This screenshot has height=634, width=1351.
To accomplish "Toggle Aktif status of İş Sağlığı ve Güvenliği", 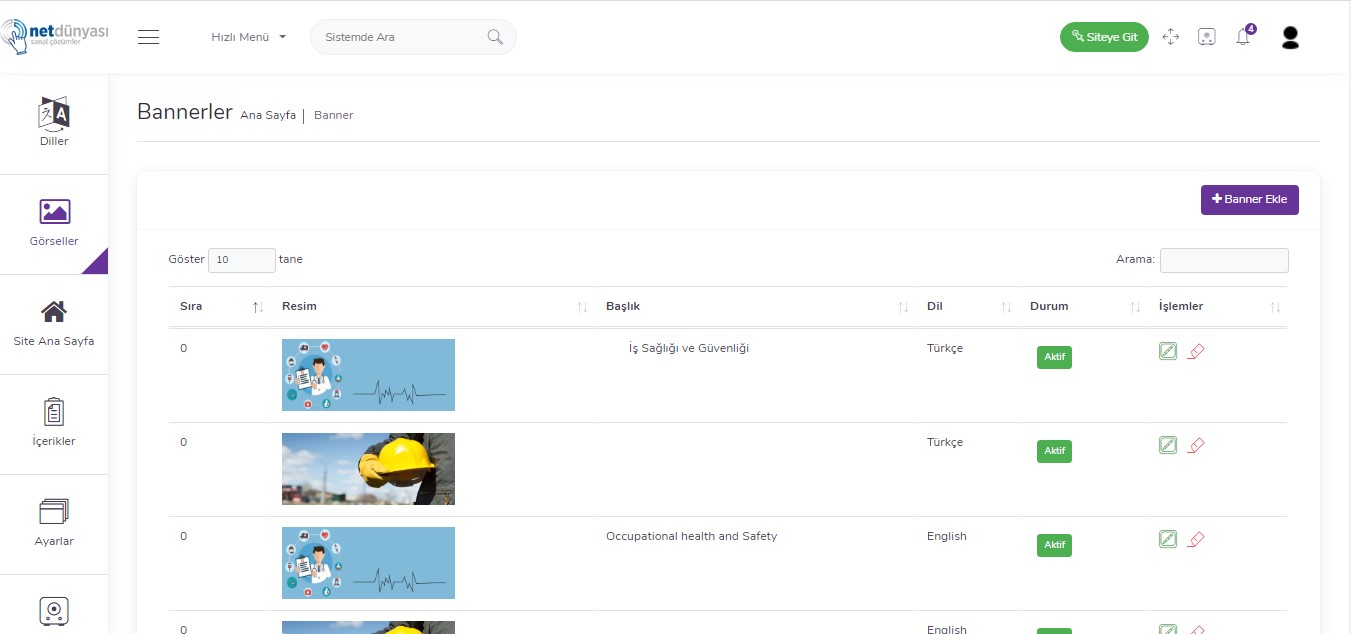I will tap(1054, 357).
